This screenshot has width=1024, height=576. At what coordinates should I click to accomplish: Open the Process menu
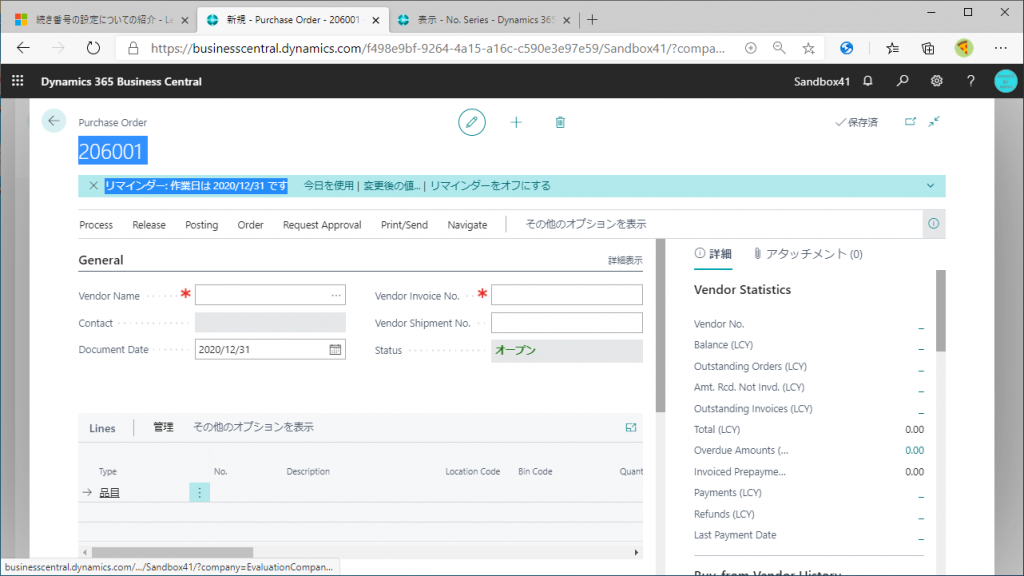pyautogui.click(x=96, y=225)
